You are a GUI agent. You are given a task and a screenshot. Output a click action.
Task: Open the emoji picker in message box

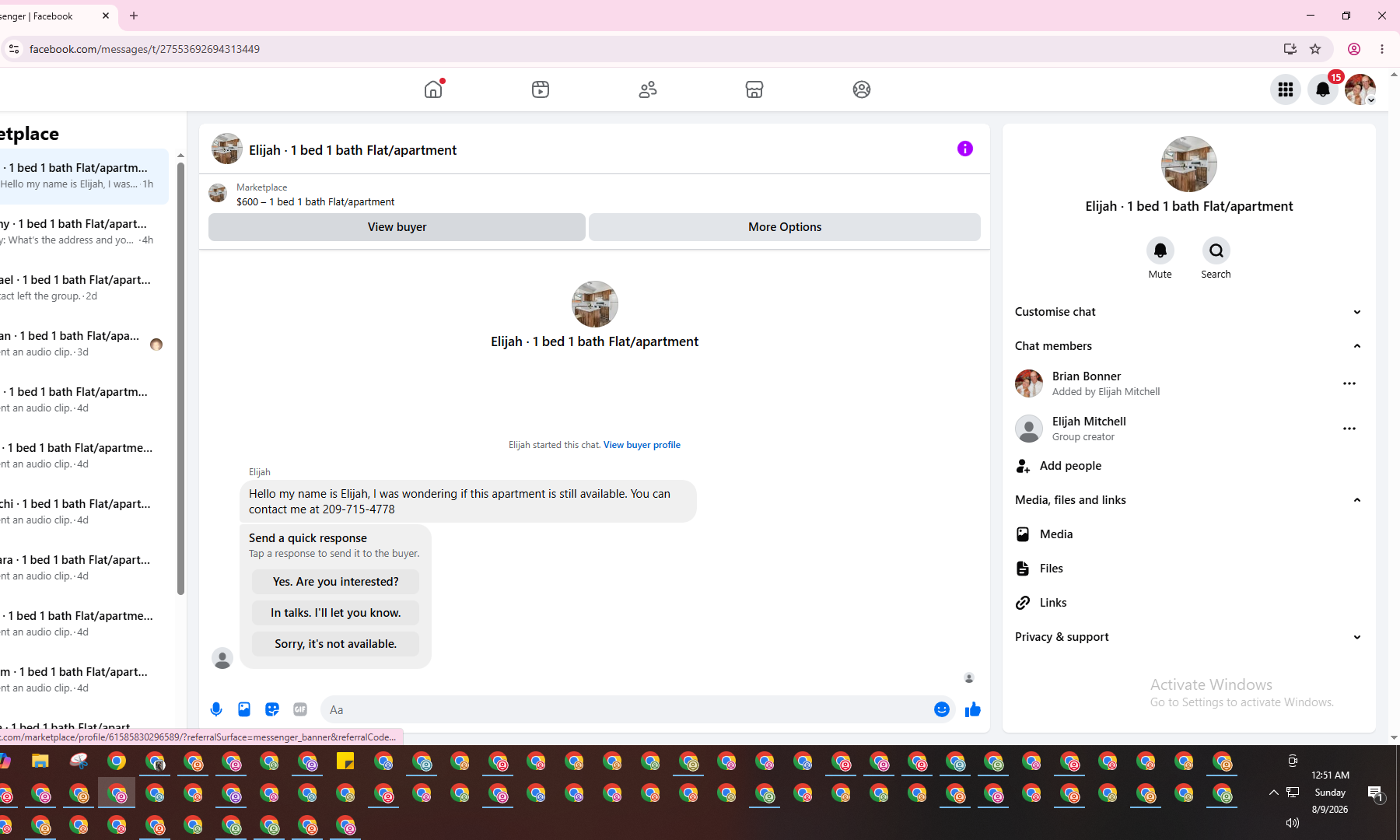942,709
